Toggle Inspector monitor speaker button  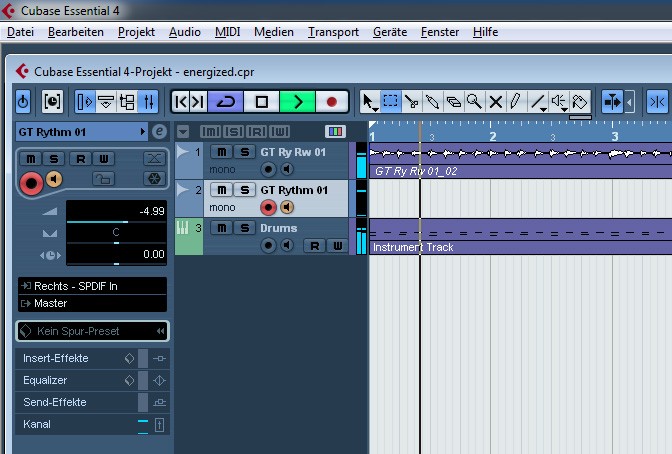pyautogui.click(x=54, y=179)
